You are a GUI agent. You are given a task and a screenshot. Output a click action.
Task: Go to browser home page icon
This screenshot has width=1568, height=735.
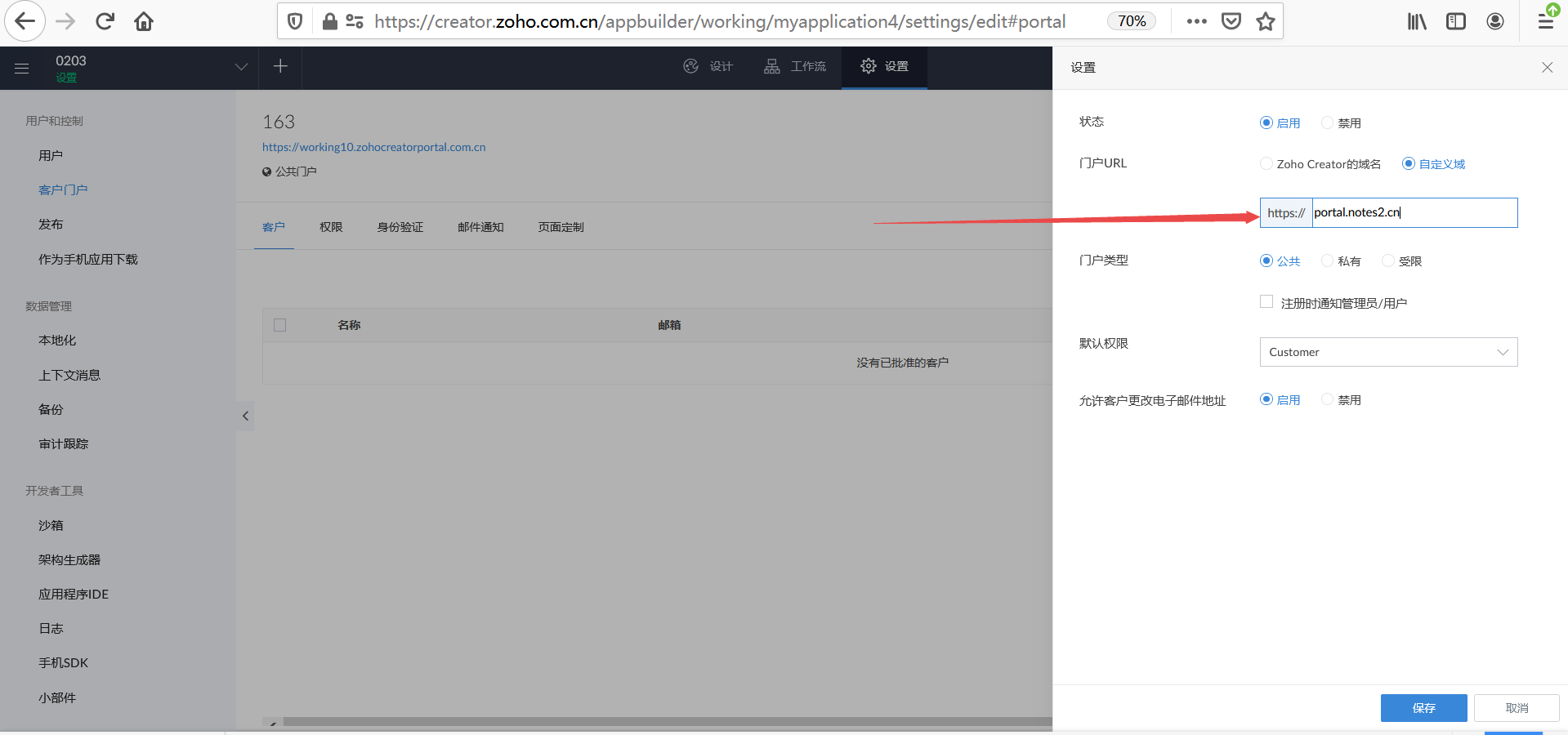[144, 21]
